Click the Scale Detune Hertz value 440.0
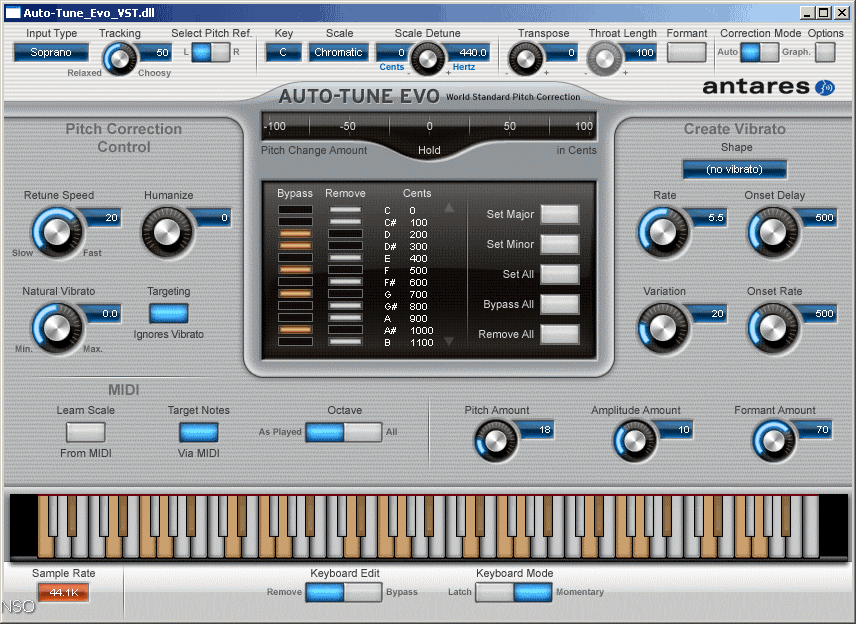 pos(469,52)
